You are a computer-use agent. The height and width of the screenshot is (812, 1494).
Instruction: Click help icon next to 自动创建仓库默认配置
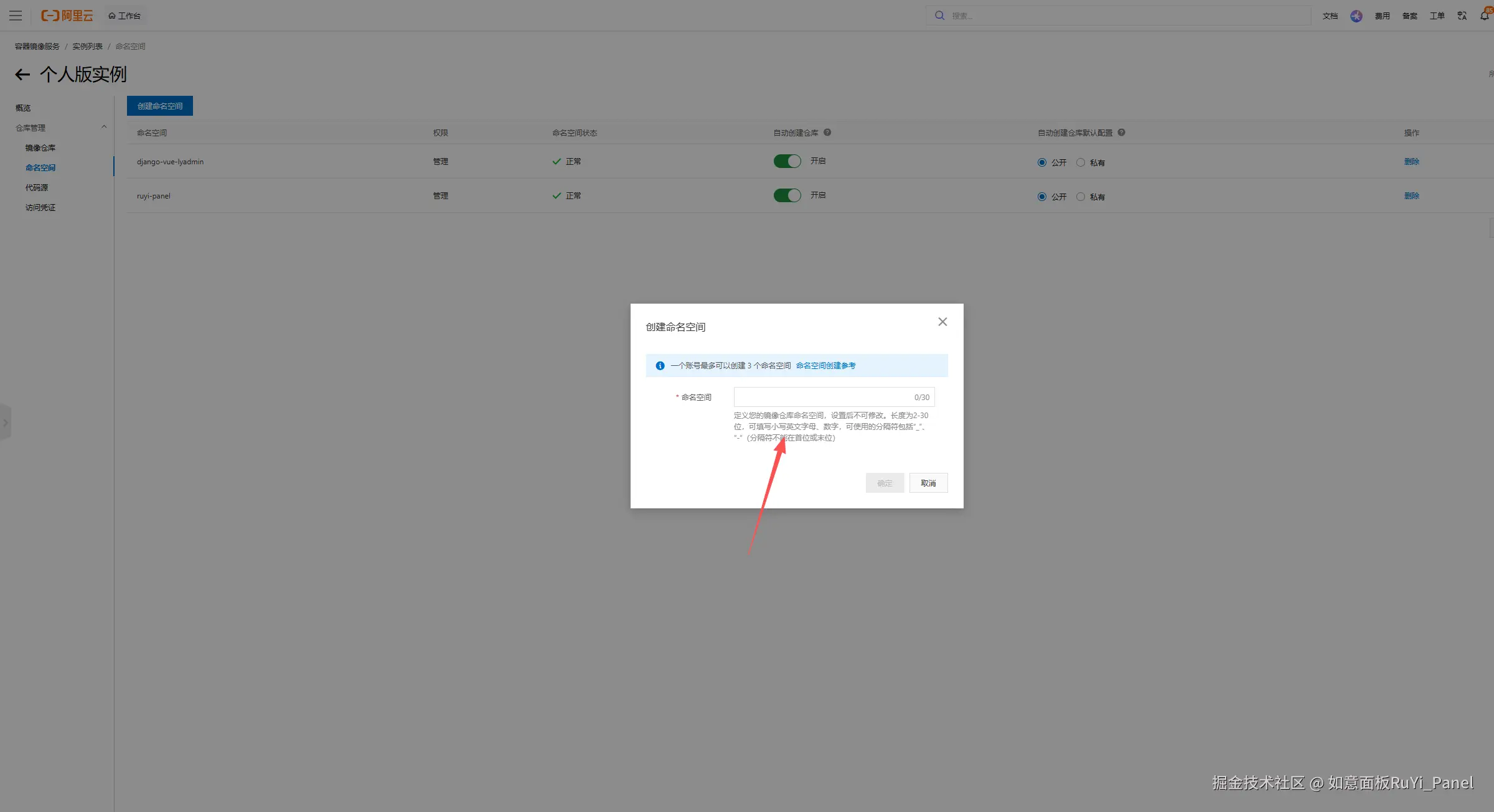coord(1121,133)
